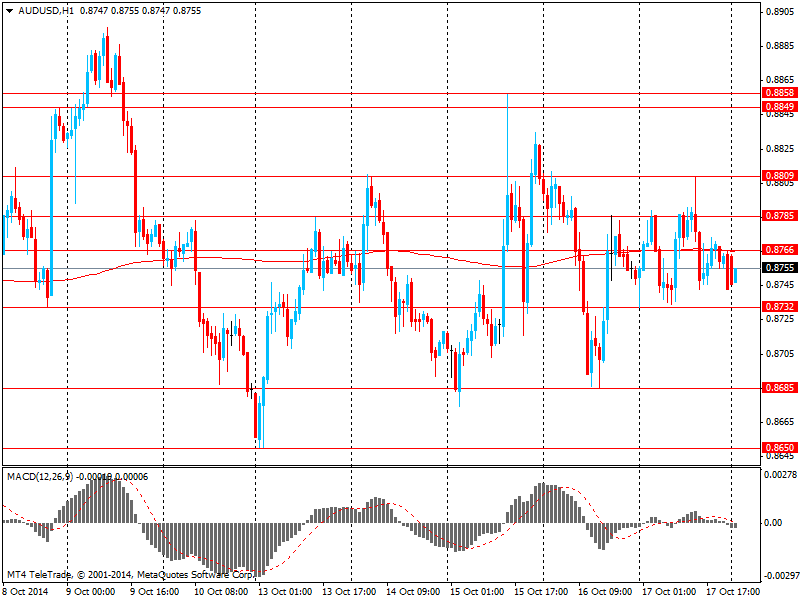Click the MACD(12,26,9) indicator label
This screenshot has height=600, width=800.
pyautogui.click(x=40, y=476)
